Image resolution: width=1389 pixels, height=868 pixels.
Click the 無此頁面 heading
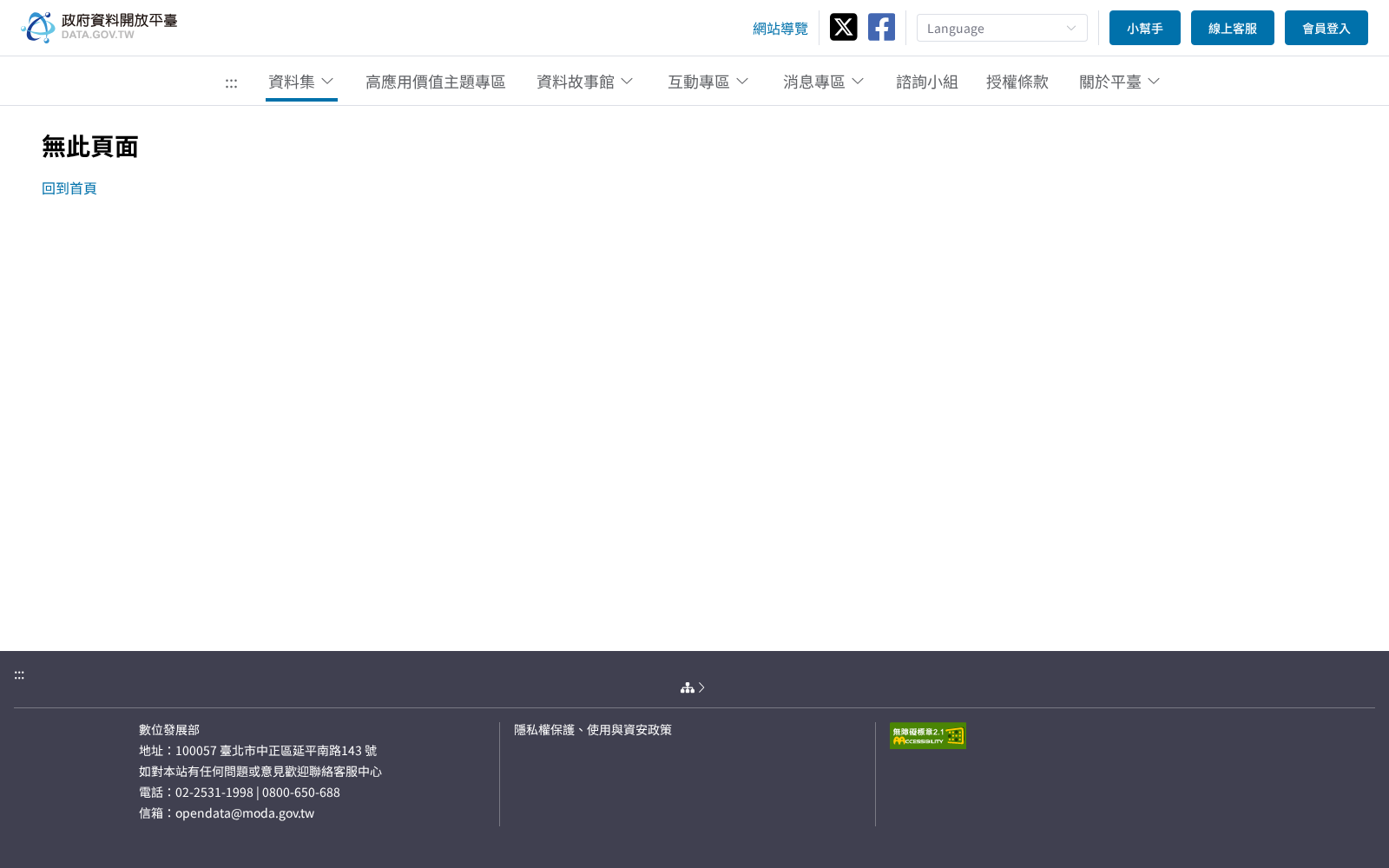[90, 147]
